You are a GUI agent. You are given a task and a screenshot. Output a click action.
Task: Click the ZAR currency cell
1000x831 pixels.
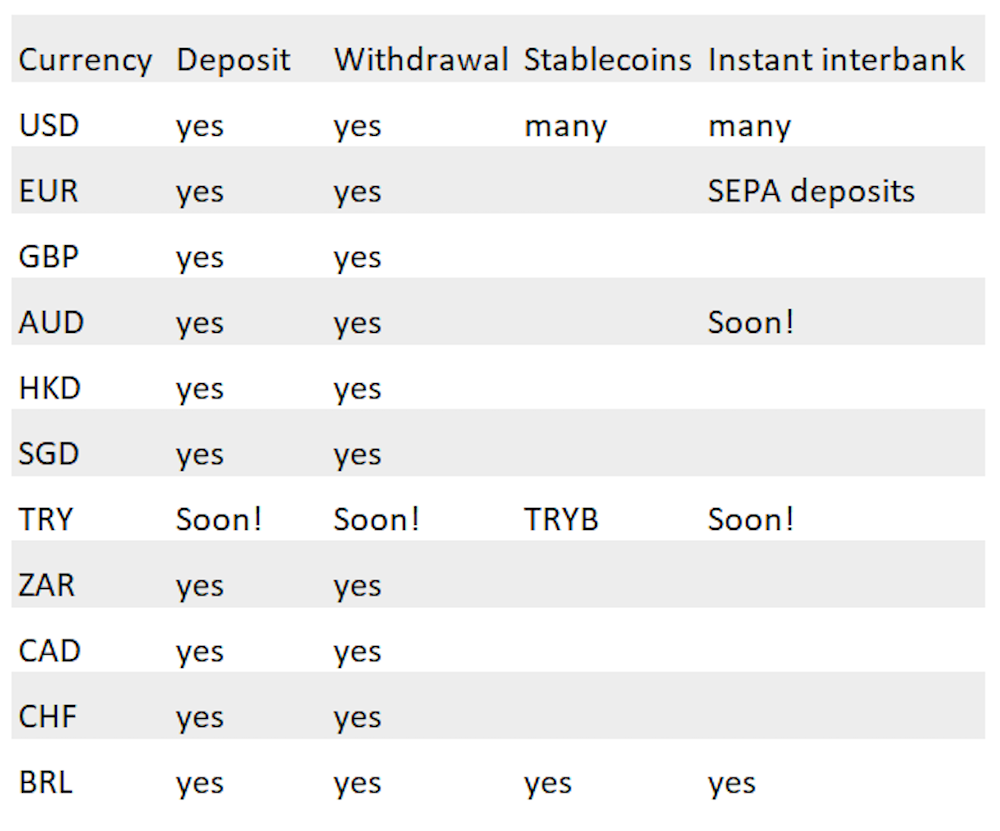point(47,585)
